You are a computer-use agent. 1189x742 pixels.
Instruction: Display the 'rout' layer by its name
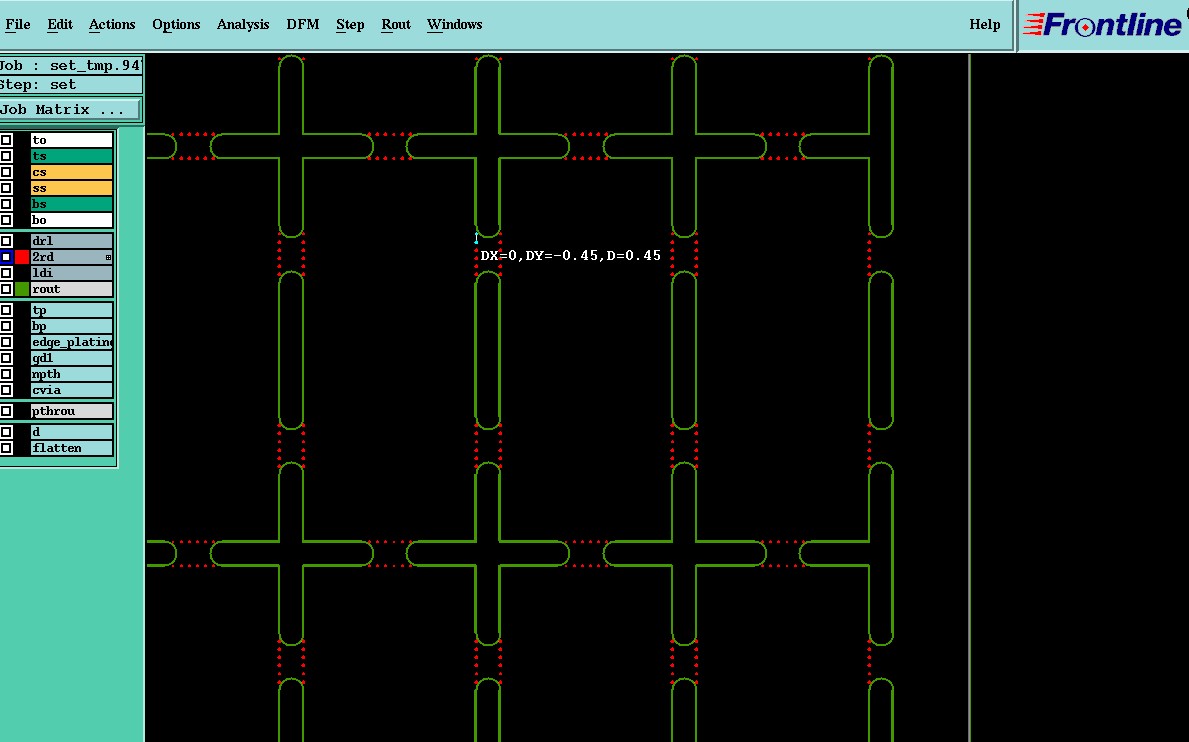(71, 289)
